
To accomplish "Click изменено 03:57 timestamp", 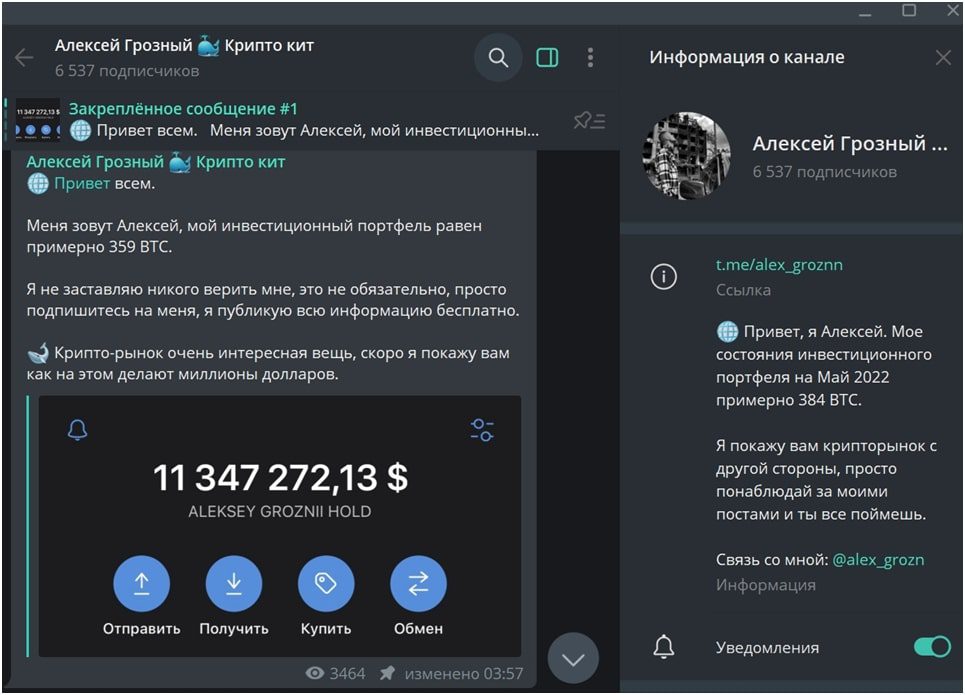I will 464,673.
